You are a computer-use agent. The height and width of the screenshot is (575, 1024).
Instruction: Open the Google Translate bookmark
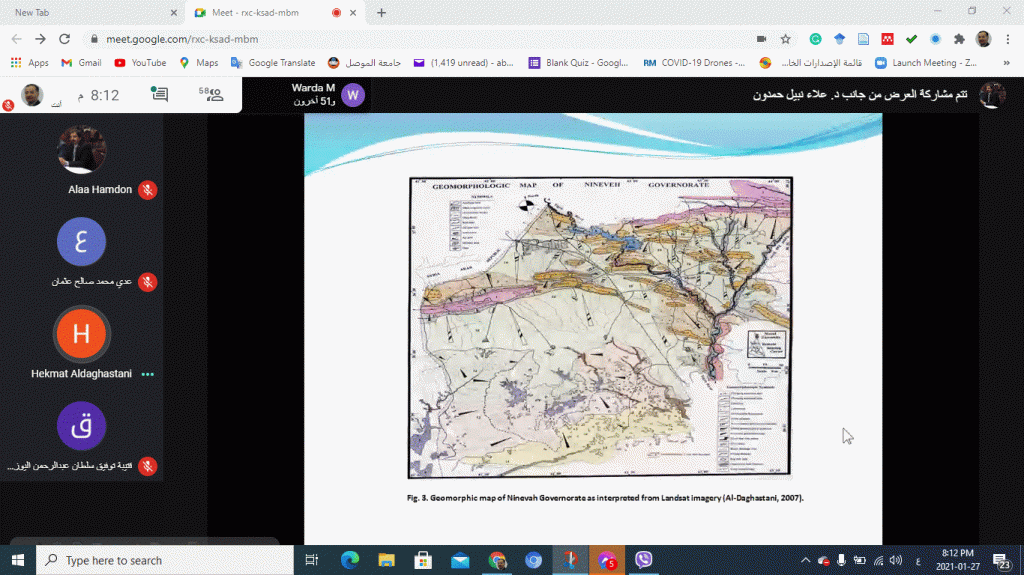click(273, 62)
